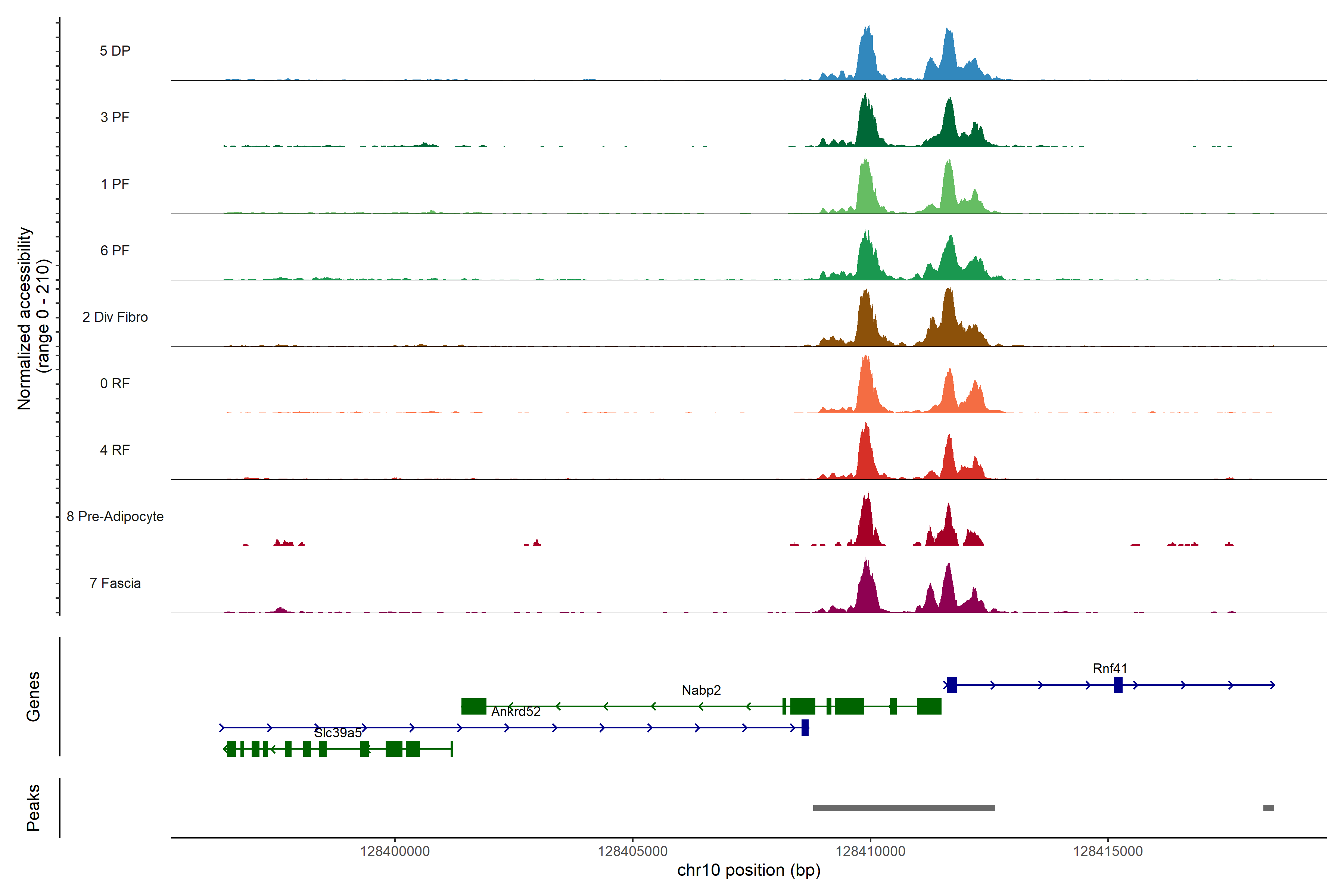The image size is (1344, 896).
Task: Click the 0 RF track label
Action: tap(115, 383)
